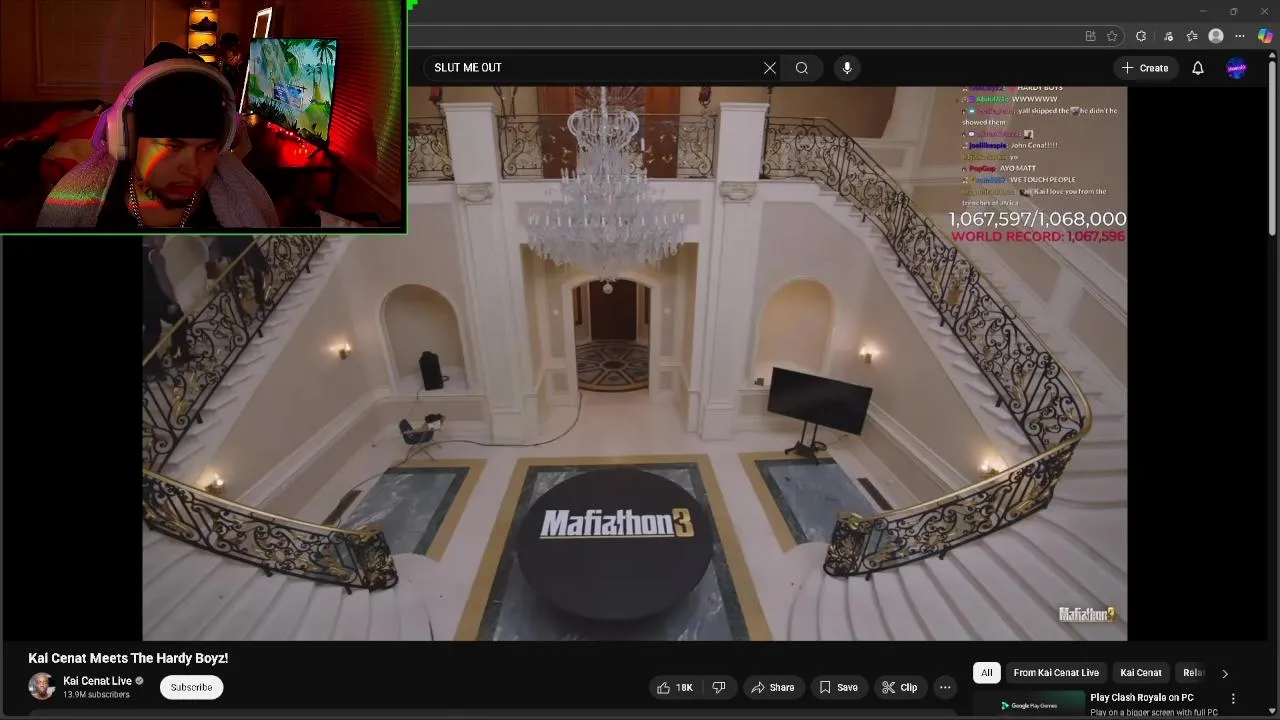
Task: Open Kai Cenat Live channel name
Action: (97, 681)
